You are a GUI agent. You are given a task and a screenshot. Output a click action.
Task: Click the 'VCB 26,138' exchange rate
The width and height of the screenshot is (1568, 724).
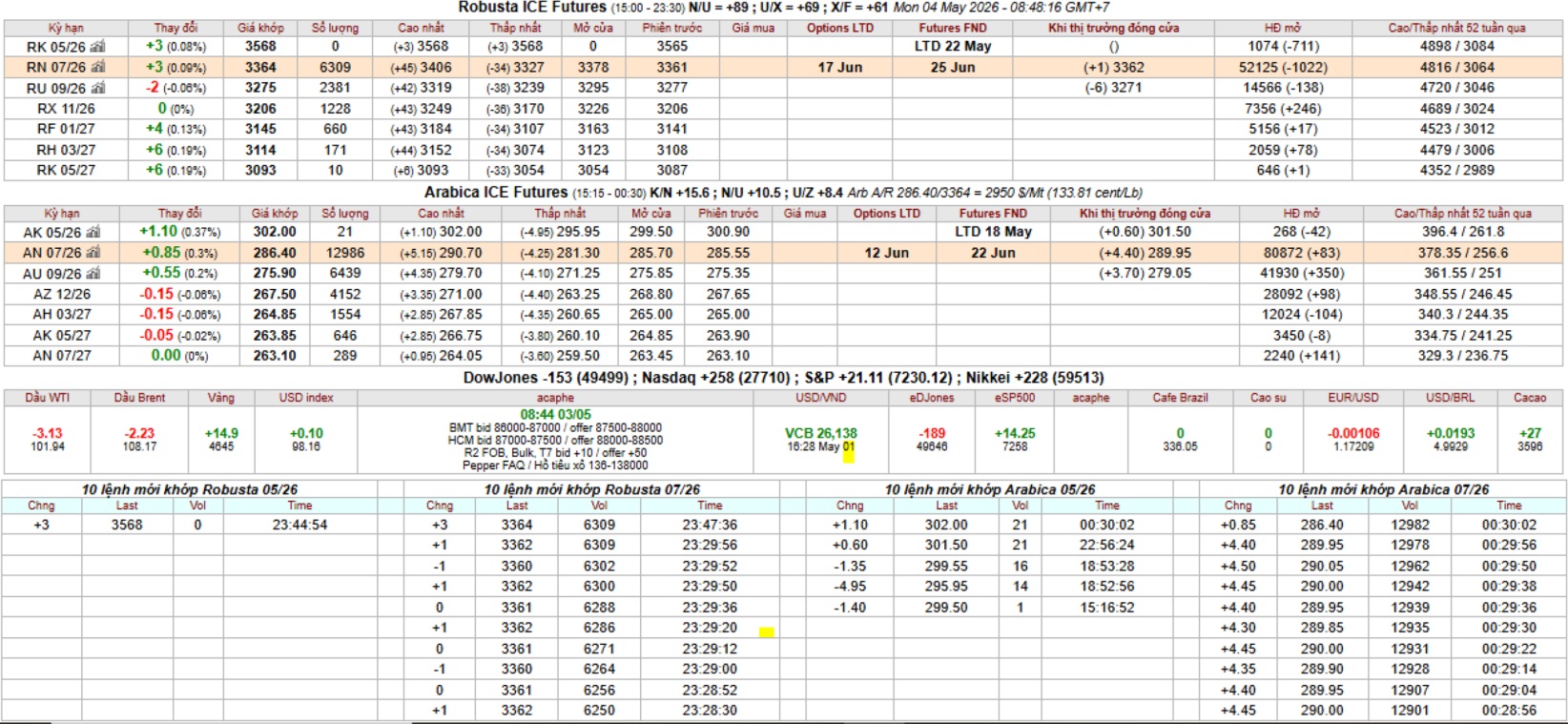pyautogui.click(x=820, y=433)
